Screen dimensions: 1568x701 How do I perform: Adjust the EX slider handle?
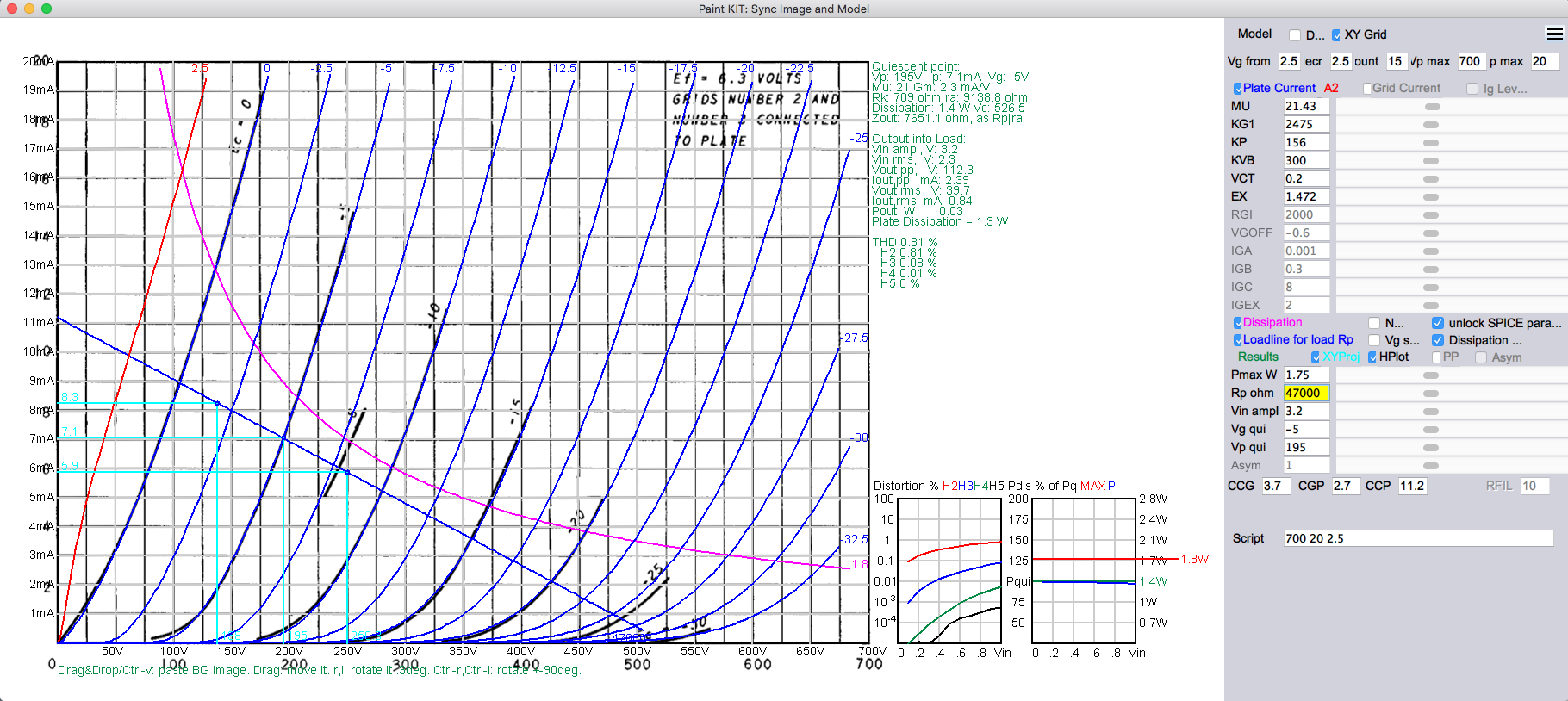1432,197
